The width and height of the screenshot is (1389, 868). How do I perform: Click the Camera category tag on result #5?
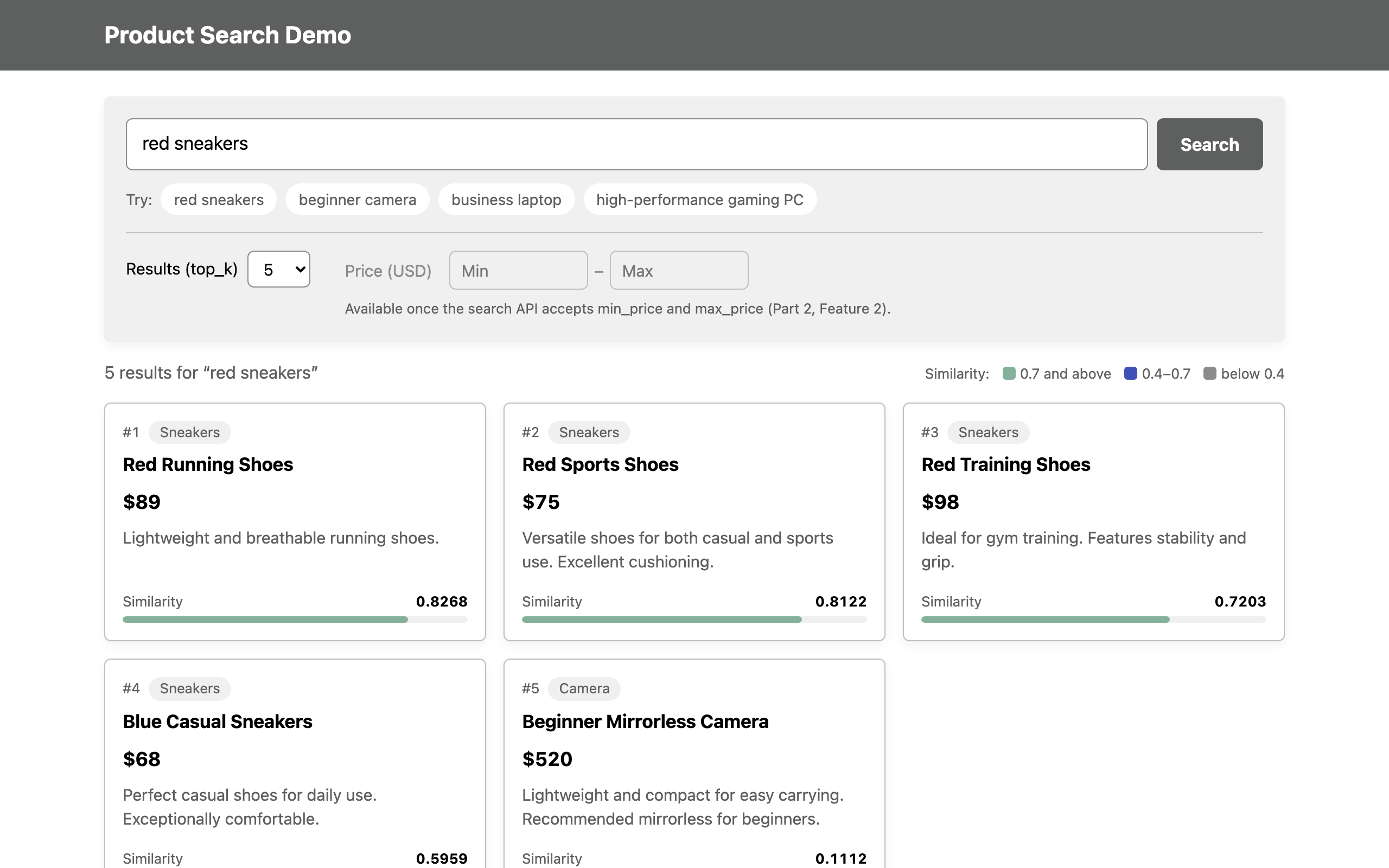pos(584,688)
